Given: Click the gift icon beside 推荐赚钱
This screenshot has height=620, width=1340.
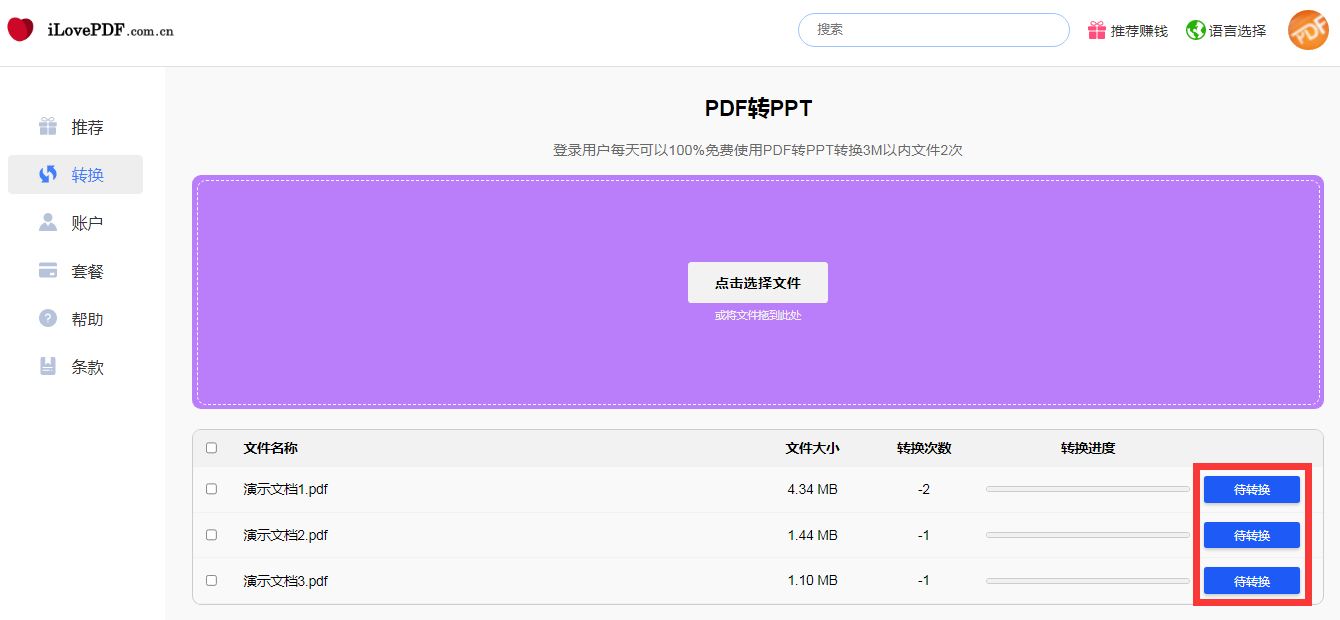Looking at the screenshot, I should (1097, 31).
